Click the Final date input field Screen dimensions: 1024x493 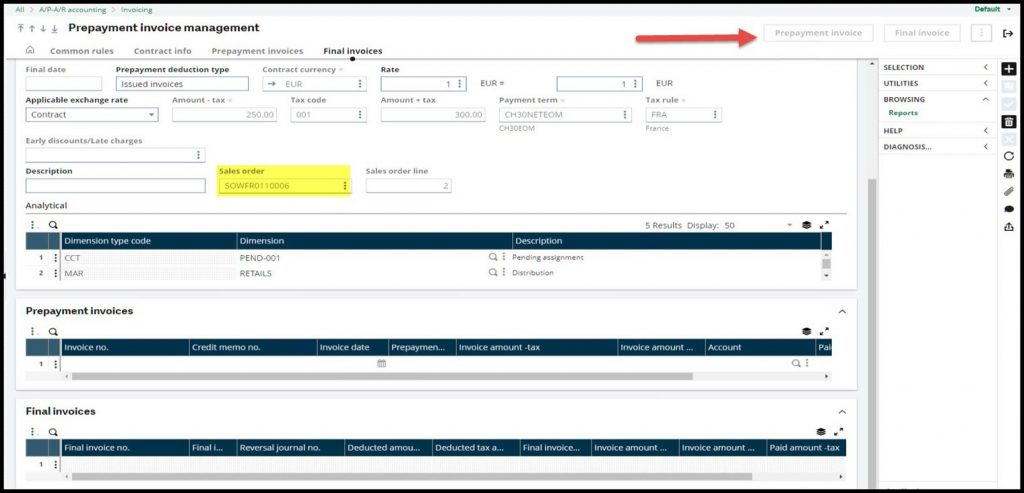pyautogui.click(x=64, y=84)
